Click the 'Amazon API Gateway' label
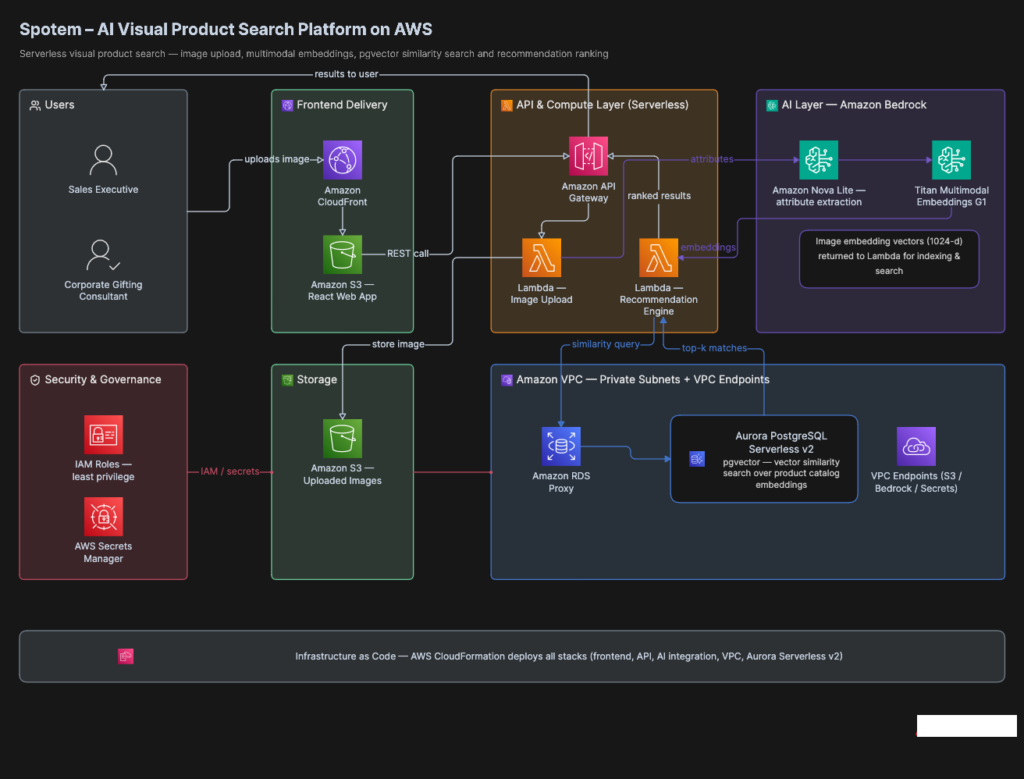 [588, 192]
